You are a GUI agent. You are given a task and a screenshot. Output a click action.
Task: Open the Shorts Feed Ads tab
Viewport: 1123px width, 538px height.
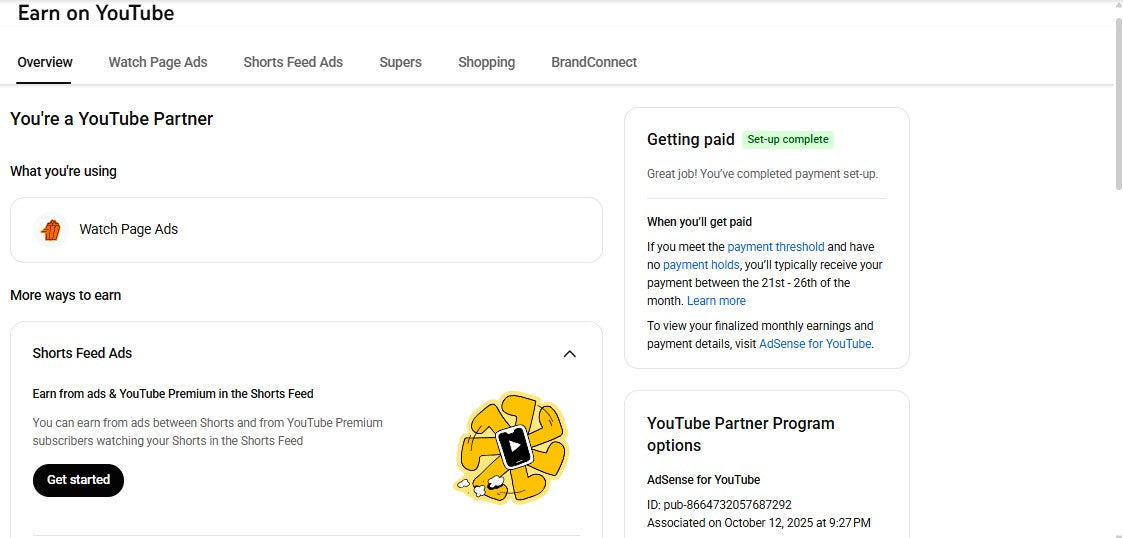293,62
